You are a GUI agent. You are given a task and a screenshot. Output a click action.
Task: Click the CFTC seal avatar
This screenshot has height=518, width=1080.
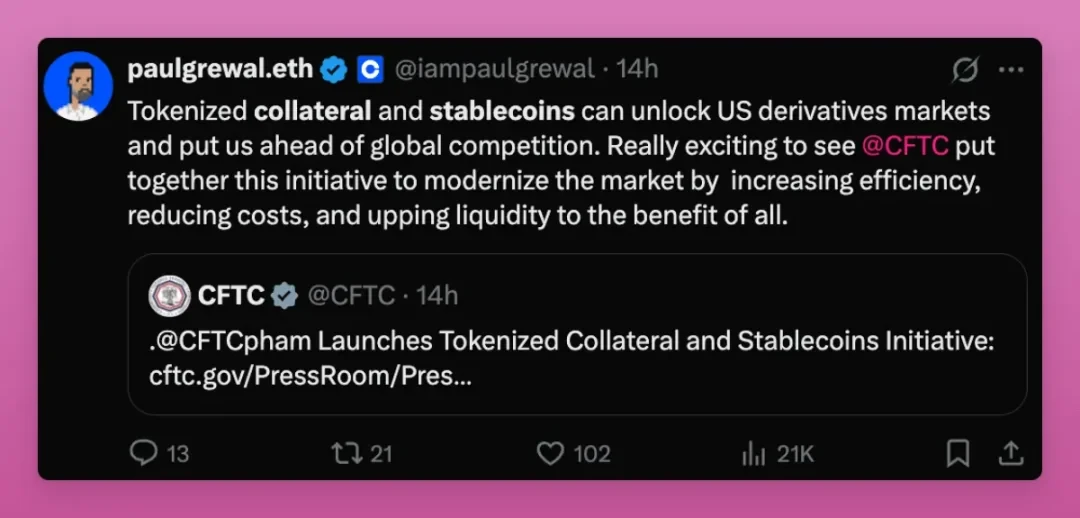coord(169,295)
